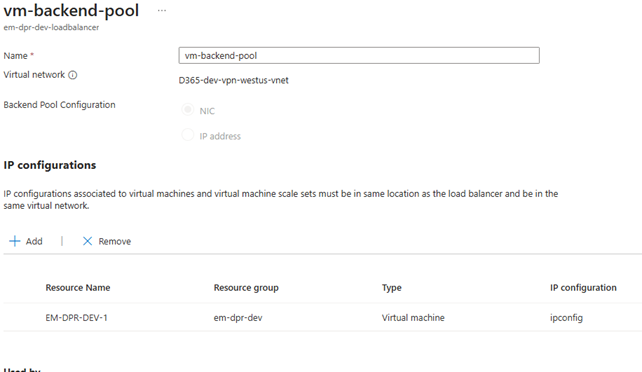Click the Virtual machine type cell
The image size is (642, 372).
click(413, 318)
